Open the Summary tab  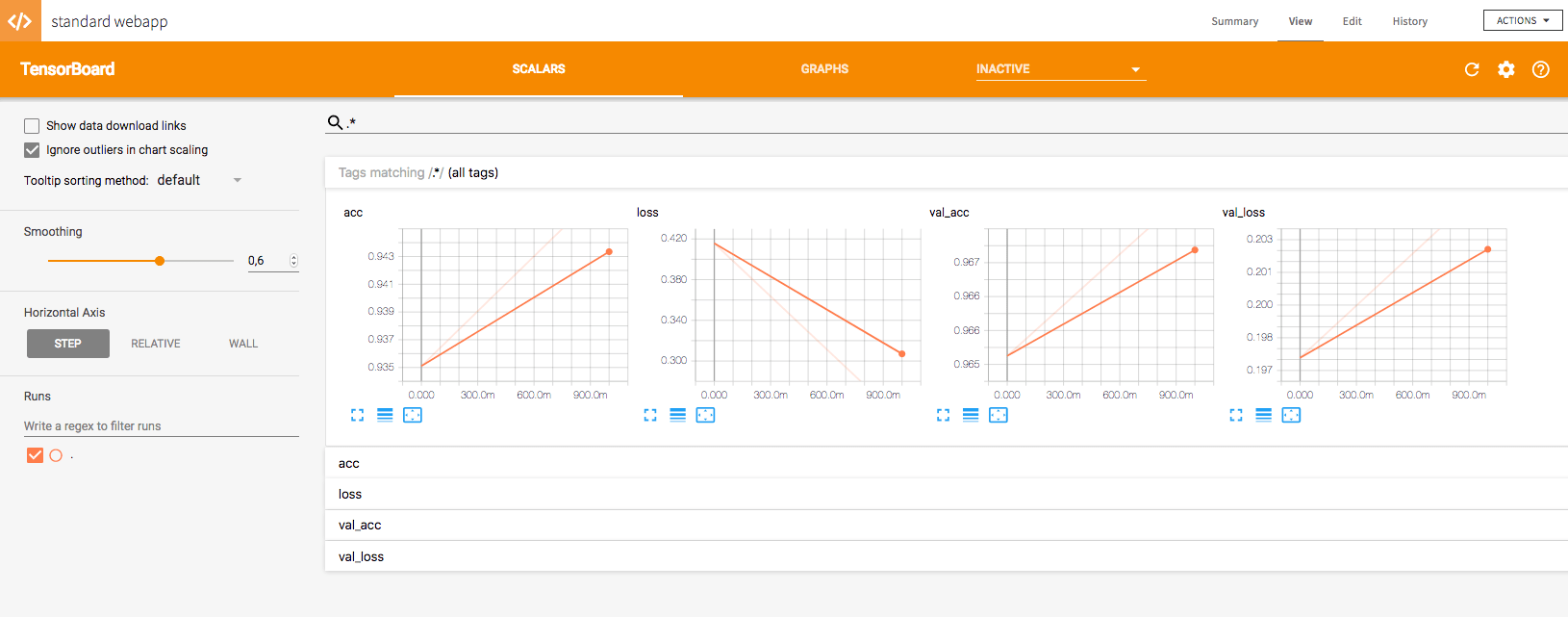(1235, 21)
